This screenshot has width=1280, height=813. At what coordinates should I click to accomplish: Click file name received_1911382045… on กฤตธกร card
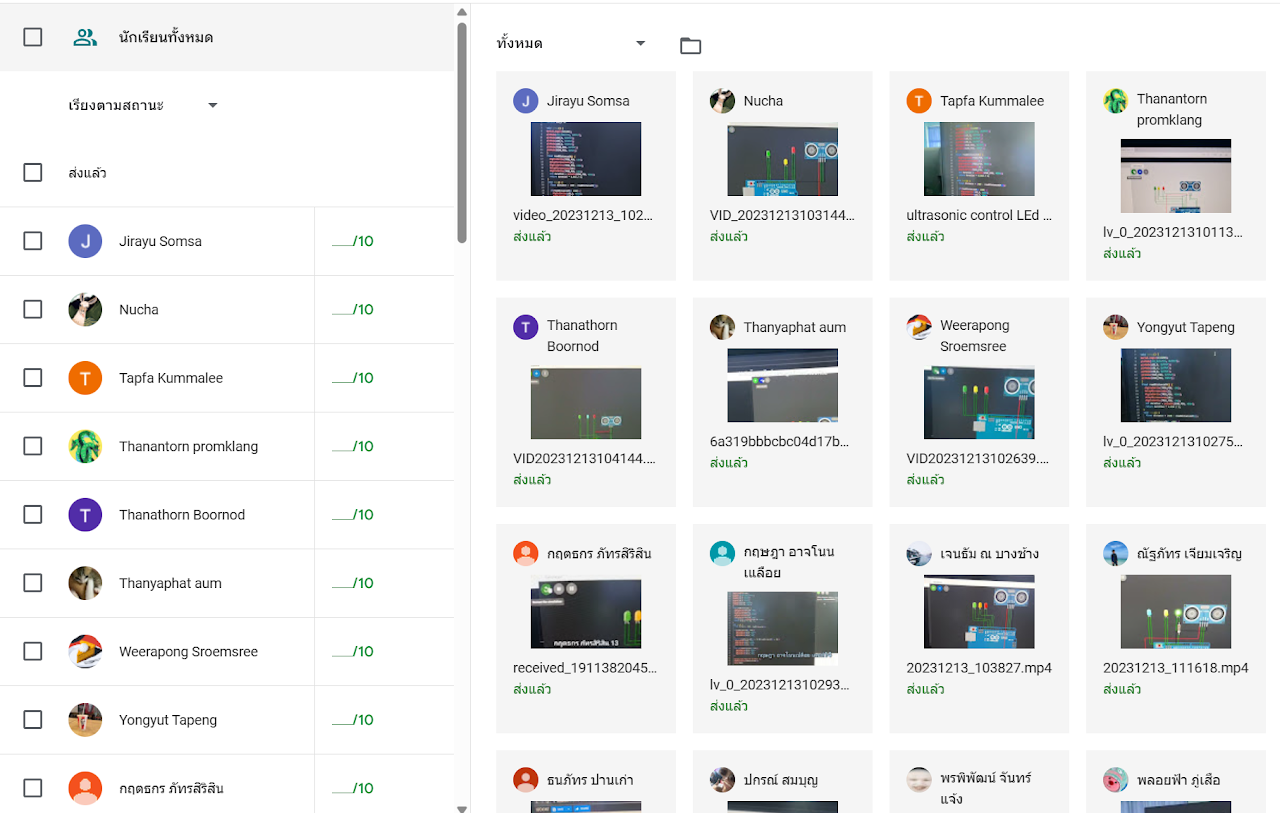585,668
